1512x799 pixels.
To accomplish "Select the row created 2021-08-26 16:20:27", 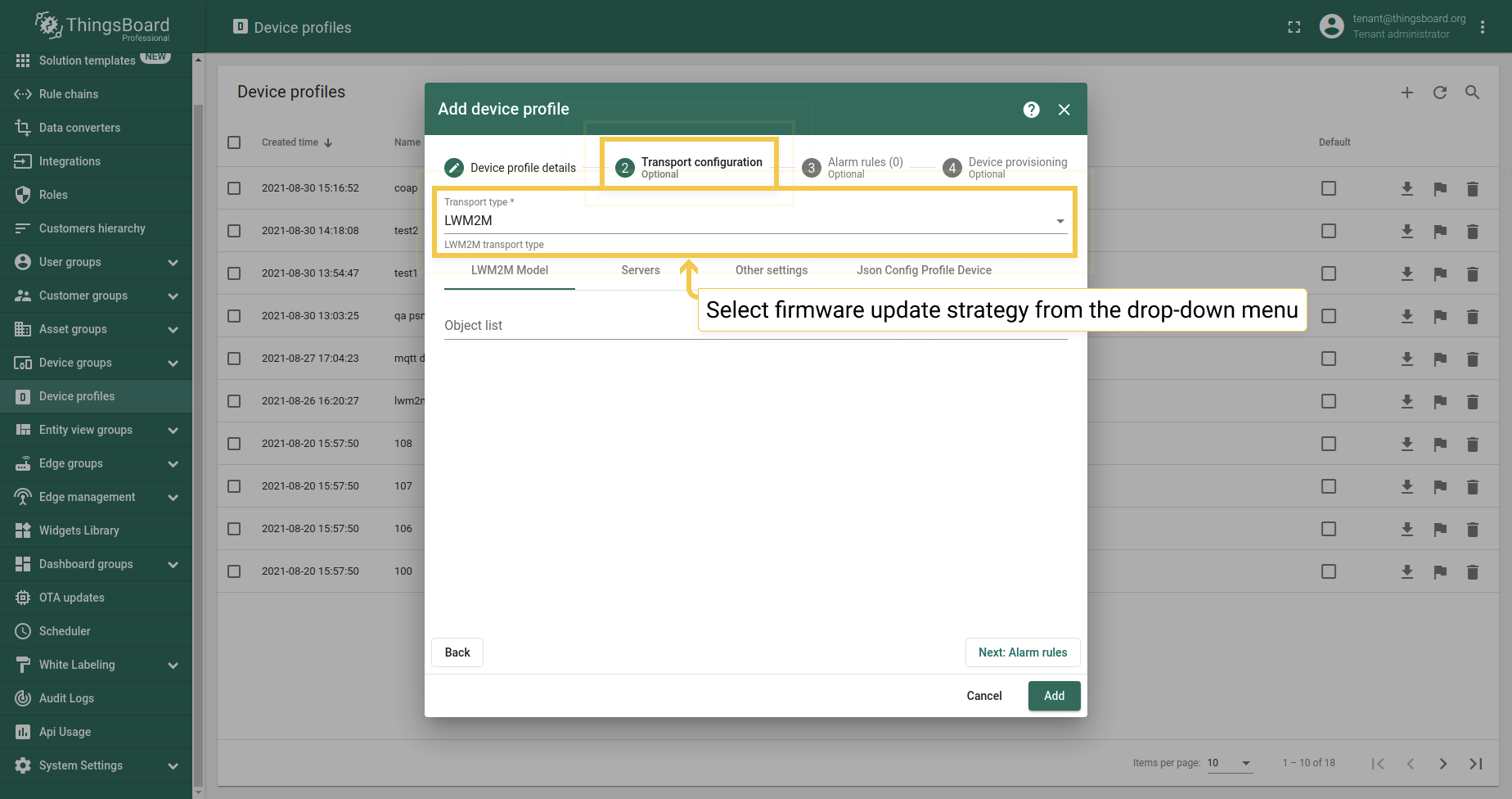I will [x=234, y=401].
